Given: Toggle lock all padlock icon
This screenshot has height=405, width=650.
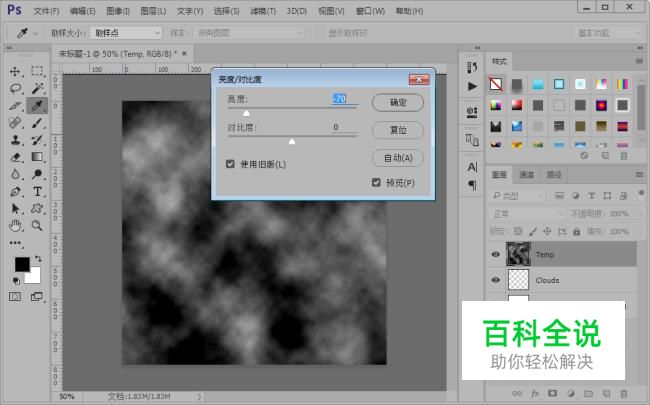Looking at the screenshot, I should coord(577,231).
